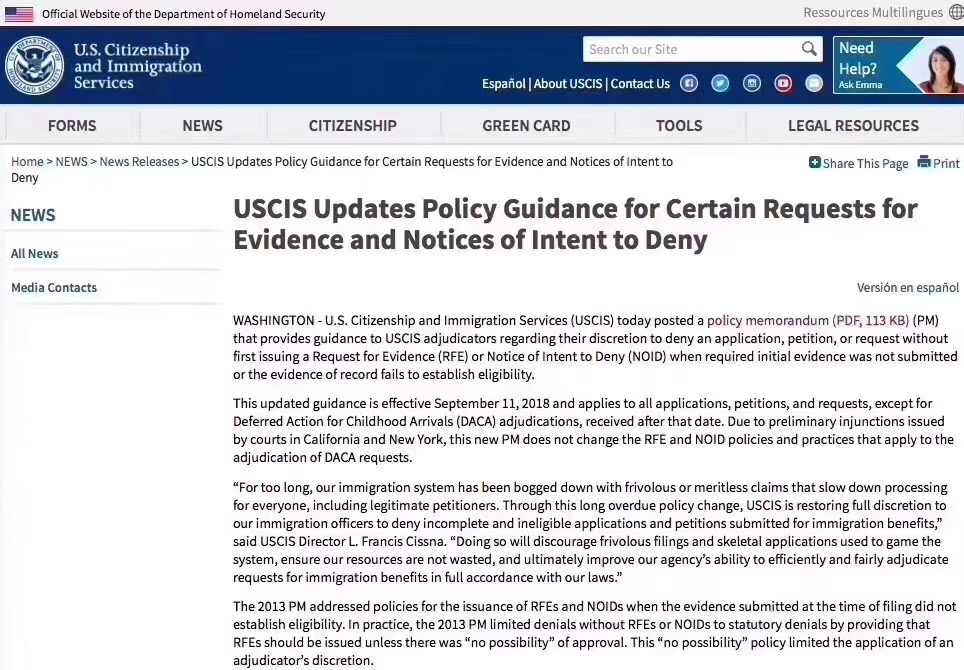Open the USCIS Facebook icon
The width and height of the screenshot is (964, 670).
coord(689,83)
